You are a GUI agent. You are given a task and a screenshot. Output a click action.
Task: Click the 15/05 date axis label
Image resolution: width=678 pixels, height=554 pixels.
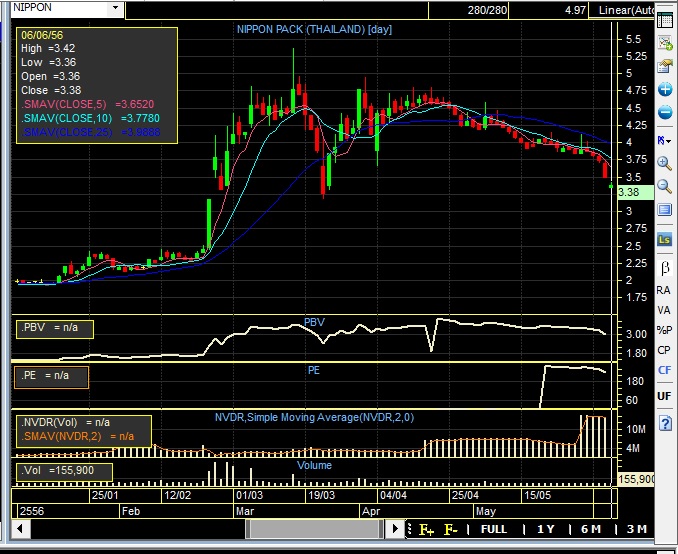pos(537,495)
